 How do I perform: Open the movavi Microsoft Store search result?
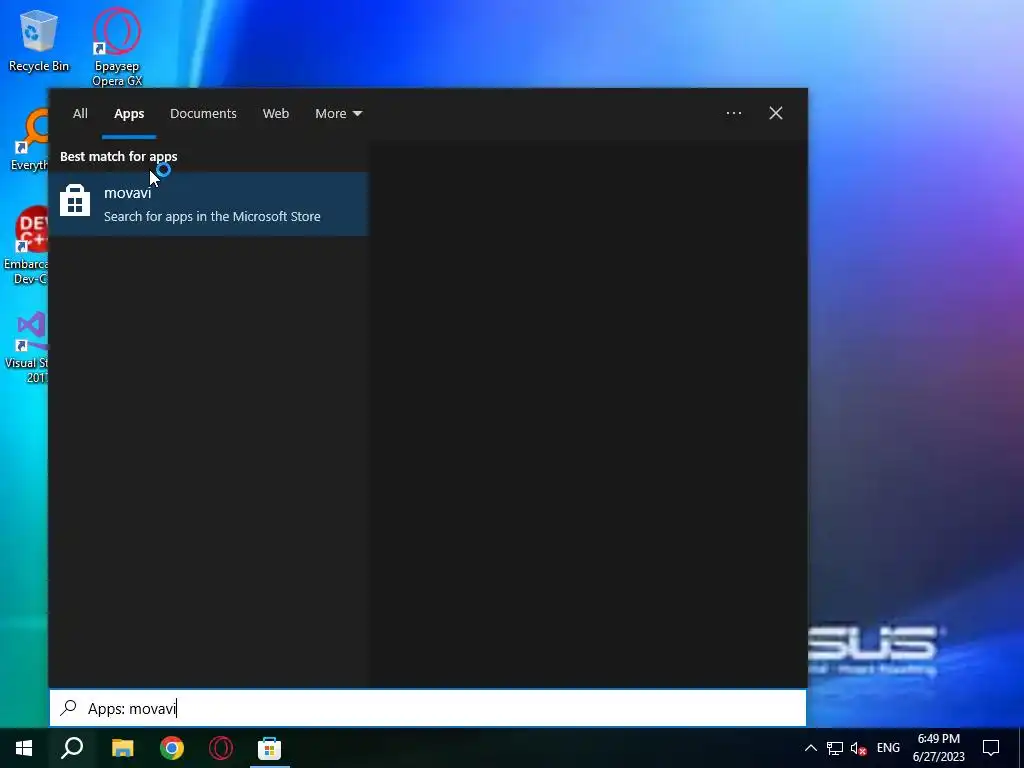coord(209,204)
